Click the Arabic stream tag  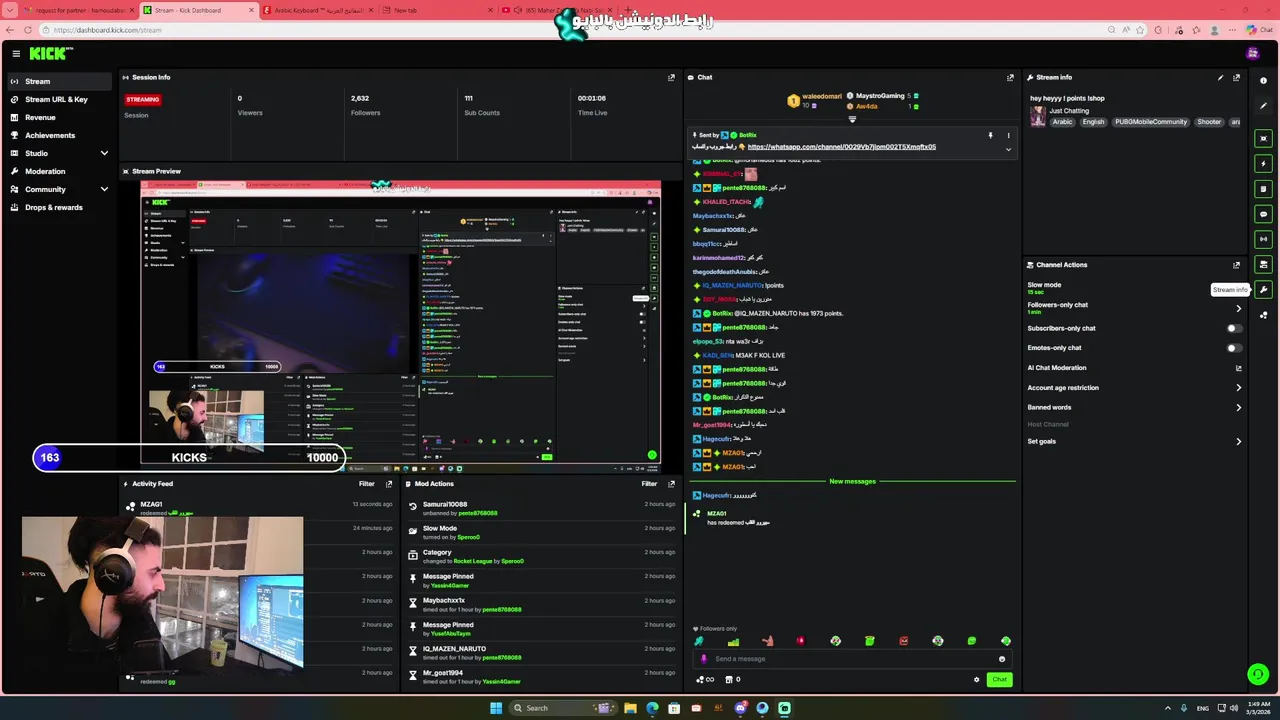pyautogui.click(x=1062, y=122)
